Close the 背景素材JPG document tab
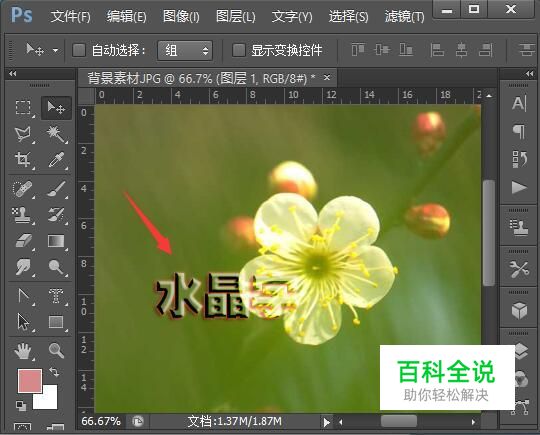Viewport: 540px width, 435px height. click(x=327, y=78)
